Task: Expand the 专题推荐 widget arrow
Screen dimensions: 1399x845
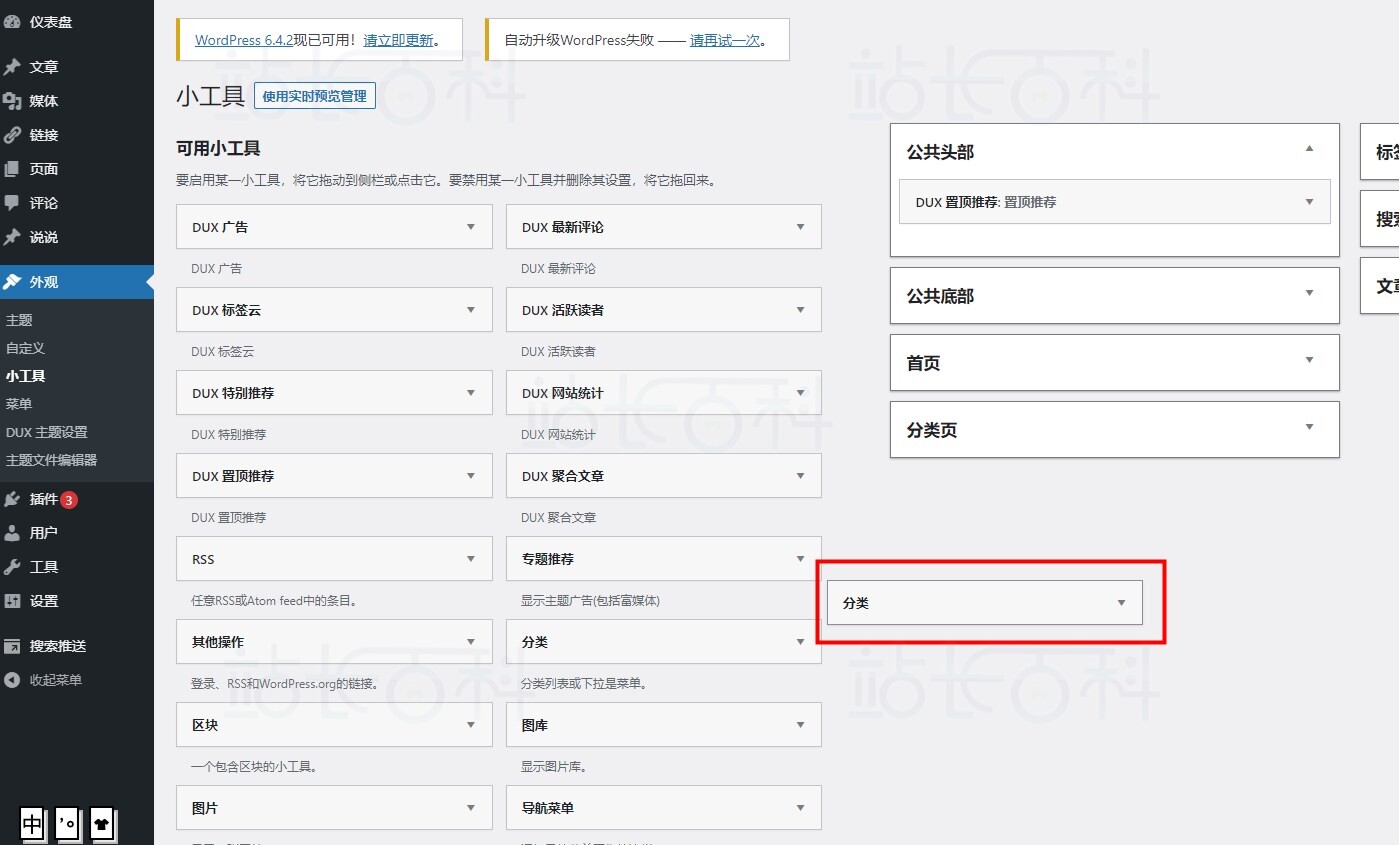Action: tap(800, 559)
